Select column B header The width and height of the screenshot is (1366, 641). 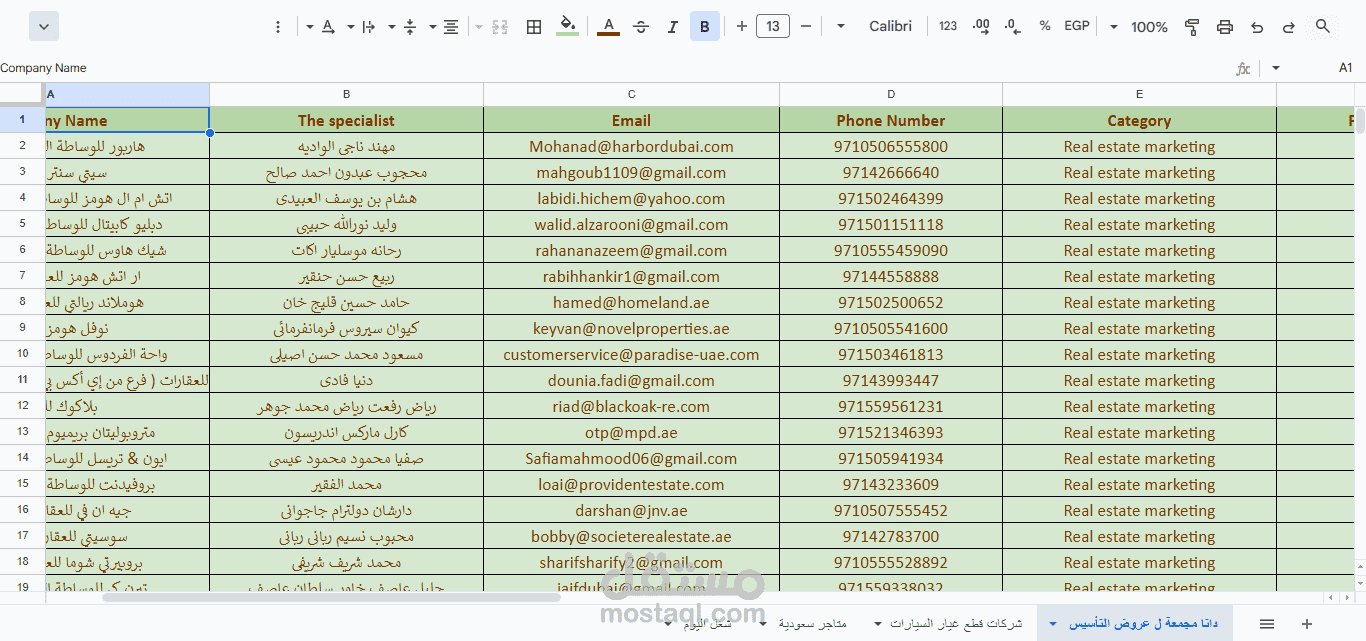coord(346,94)
